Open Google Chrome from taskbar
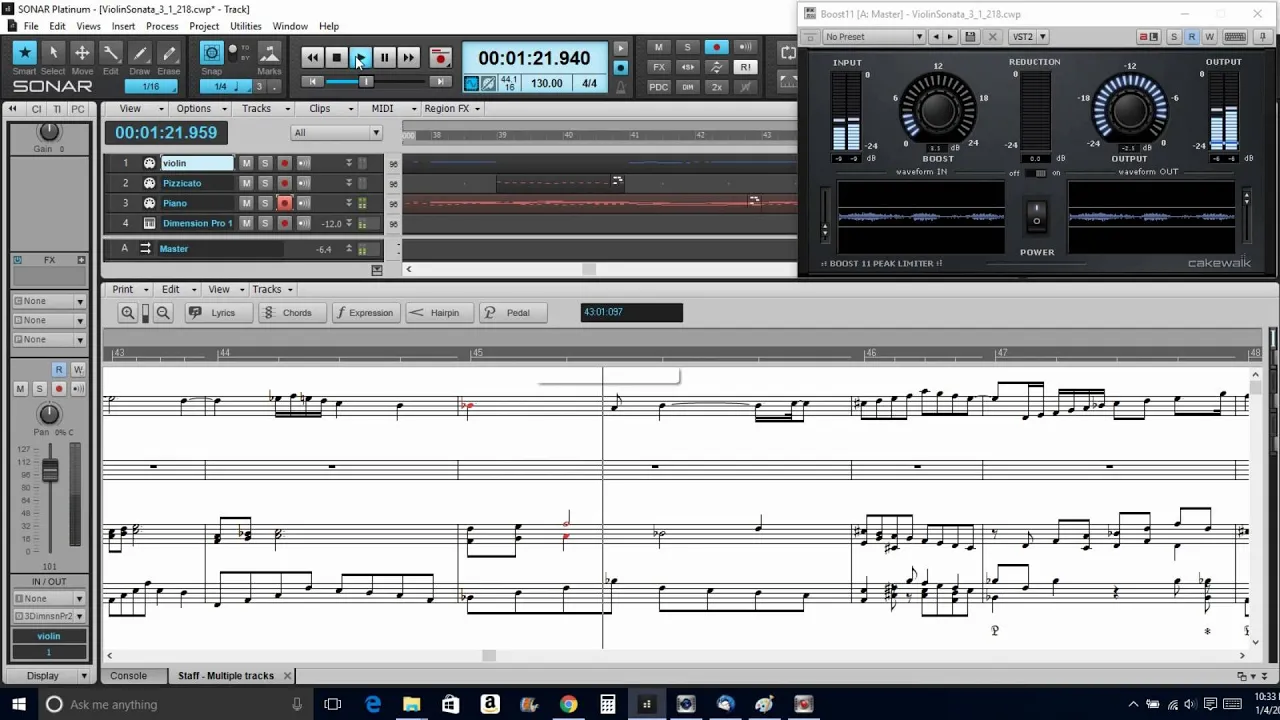Viewport: 1280px width, 720px height. [568, 704]
